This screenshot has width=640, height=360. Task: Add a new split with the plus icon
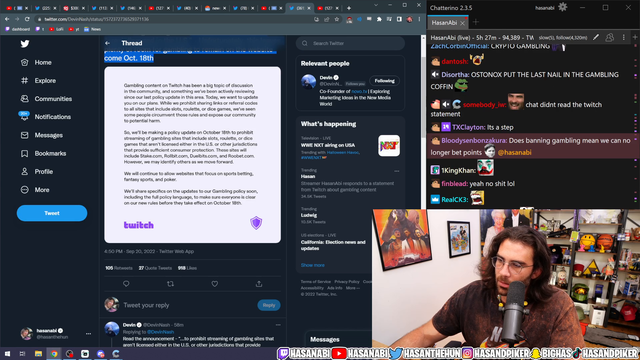point(635,37)
